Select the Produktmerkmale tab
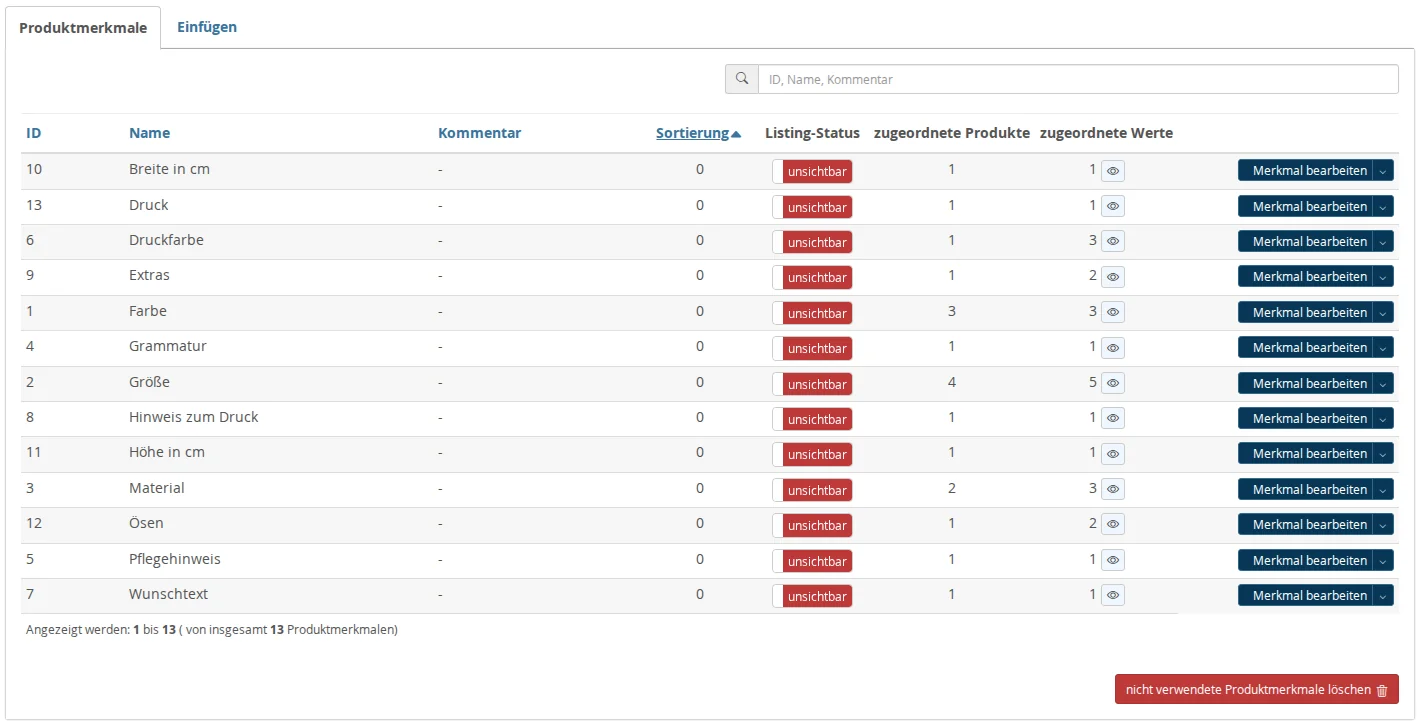 click(83, 28)
